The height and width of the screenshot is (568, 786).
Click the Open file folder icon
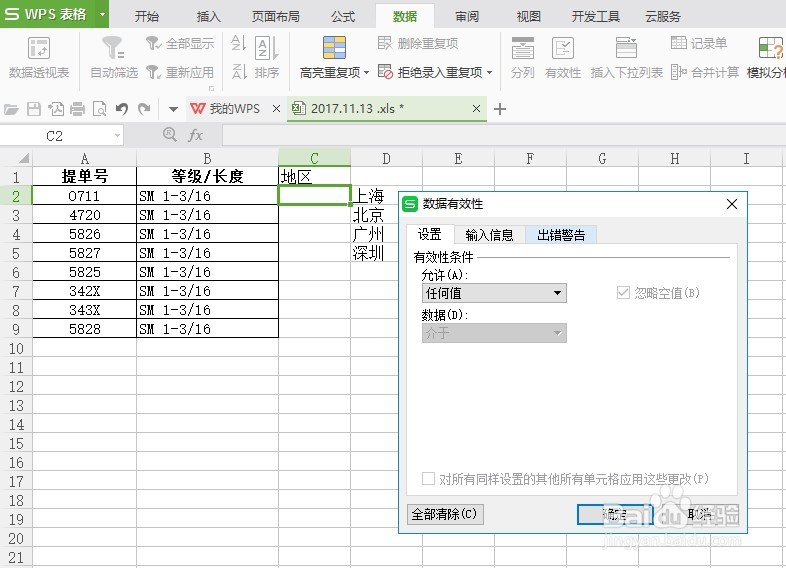[x=11, y=109]
